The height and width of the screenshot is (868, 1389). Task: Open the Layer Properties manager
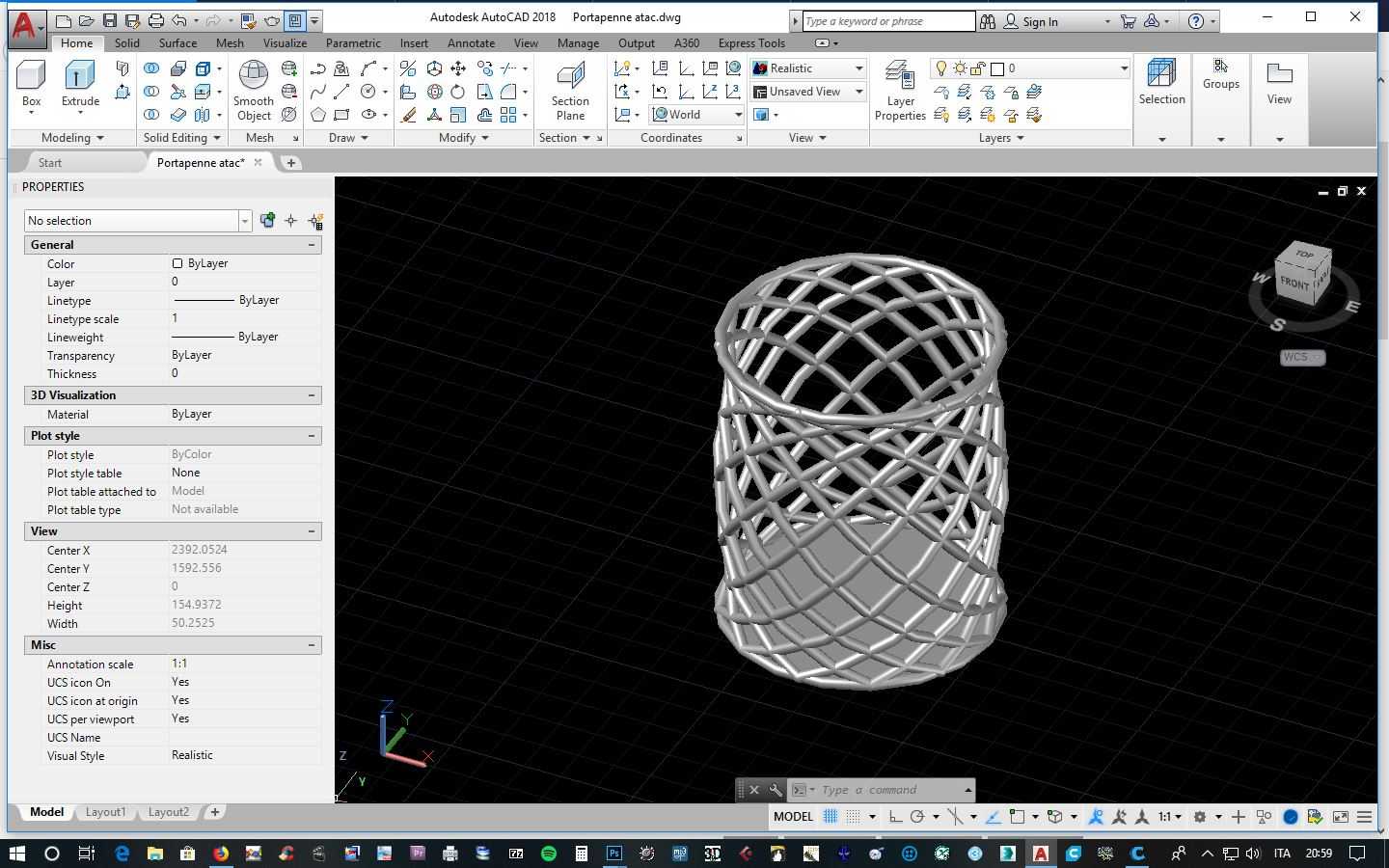tap(900, 91)
